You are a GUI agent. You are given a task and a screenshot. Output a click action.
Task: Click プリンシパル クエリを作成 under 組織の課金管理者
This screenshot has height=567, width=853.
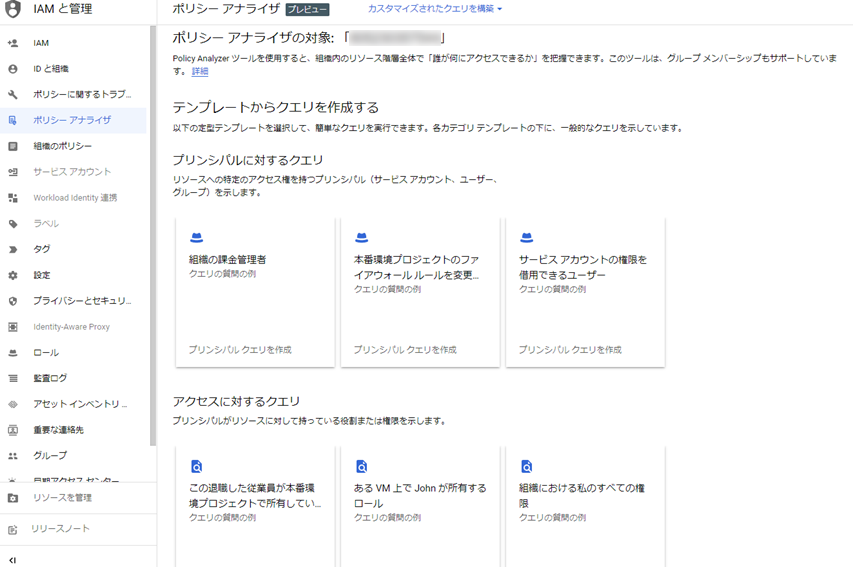(x=240, y=349)
